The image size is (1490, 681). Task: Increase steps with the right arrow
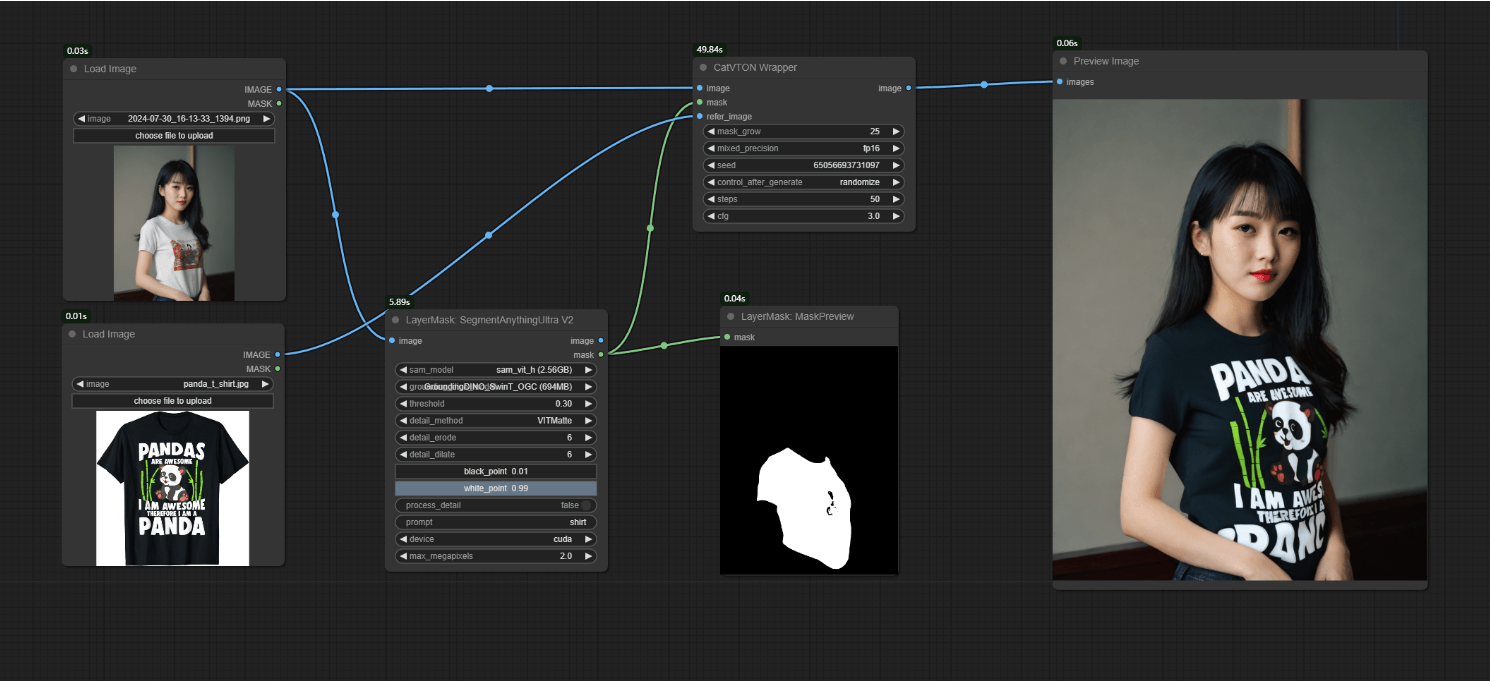[x=897, y=199]
